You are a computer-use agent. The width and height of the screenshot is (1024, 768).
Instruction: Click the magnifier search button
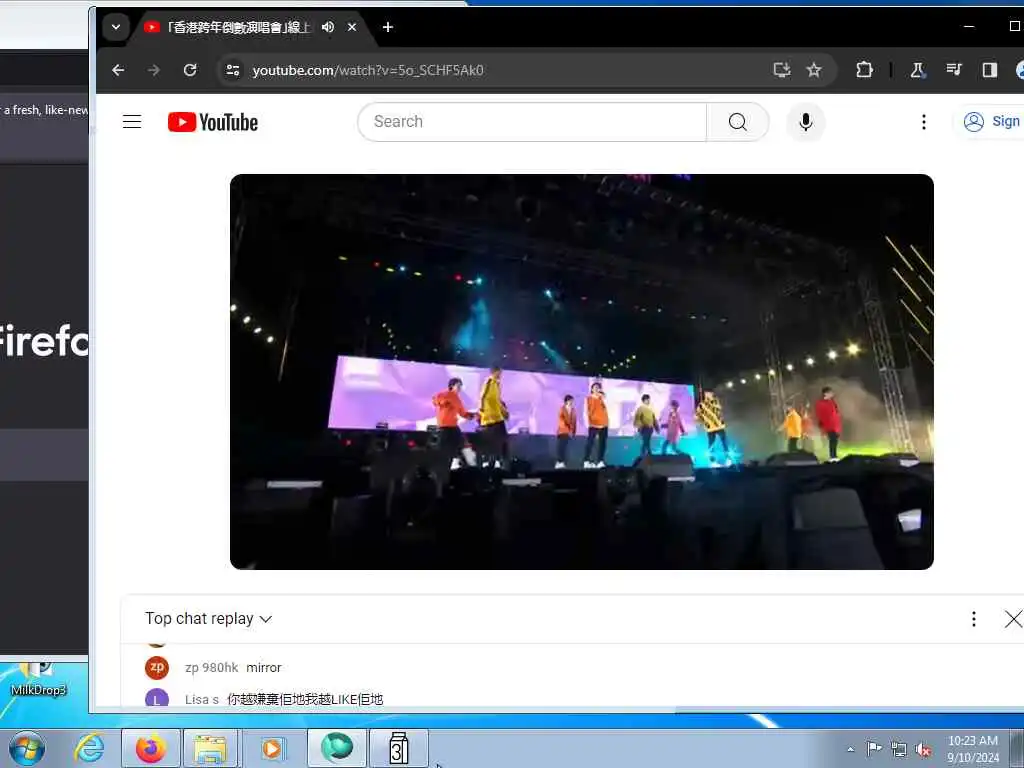[737, 122]
